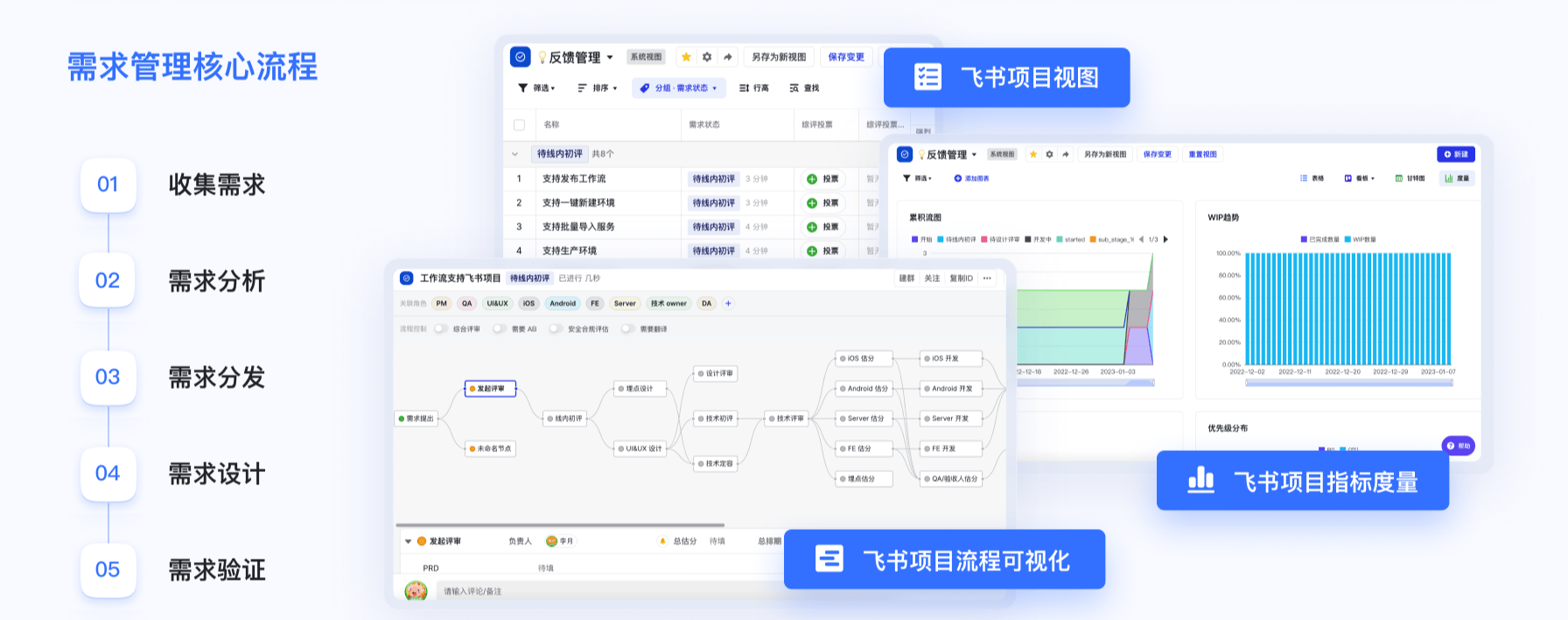Open the 排序 sort dropdown

(598, 88)
